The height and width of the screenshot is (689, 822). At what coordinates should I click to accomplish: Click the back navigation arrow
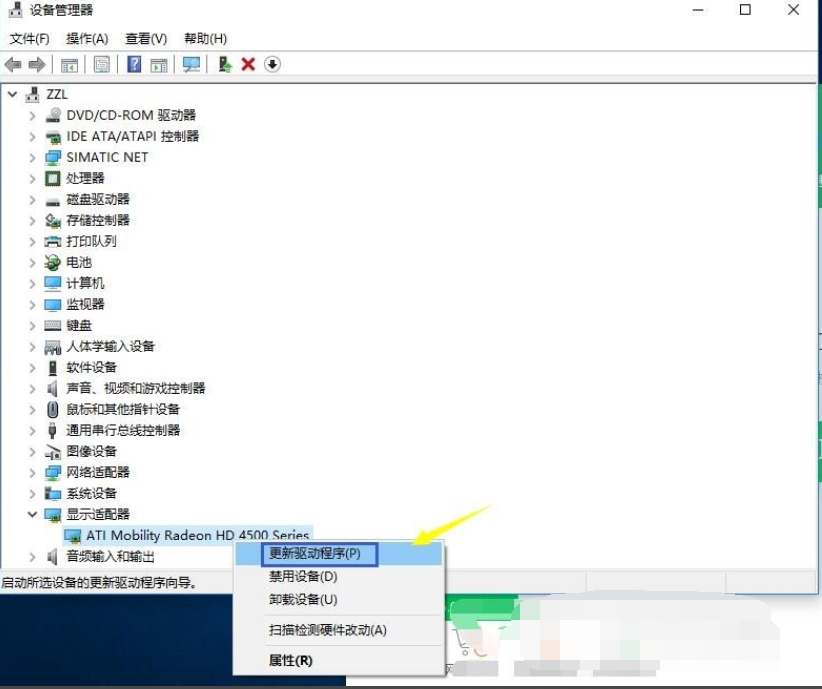(x=13, y=64)
